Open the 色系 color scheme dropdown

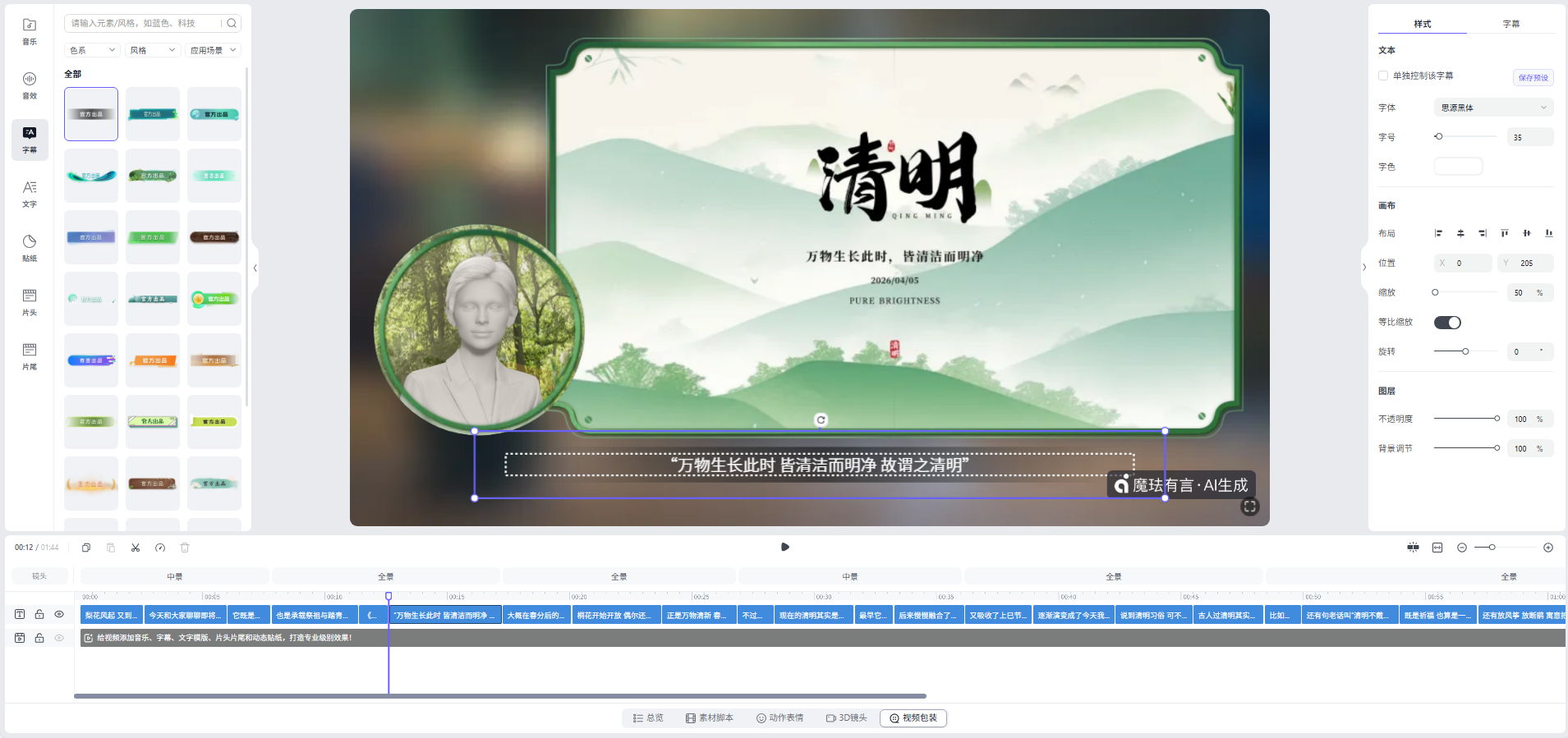tap(92, 50)
